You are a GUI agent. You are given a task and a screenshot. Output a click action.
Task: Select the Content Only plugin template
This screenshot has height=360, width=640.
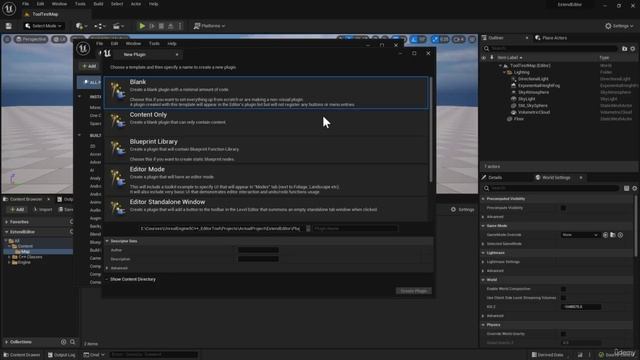click(266, 121)
